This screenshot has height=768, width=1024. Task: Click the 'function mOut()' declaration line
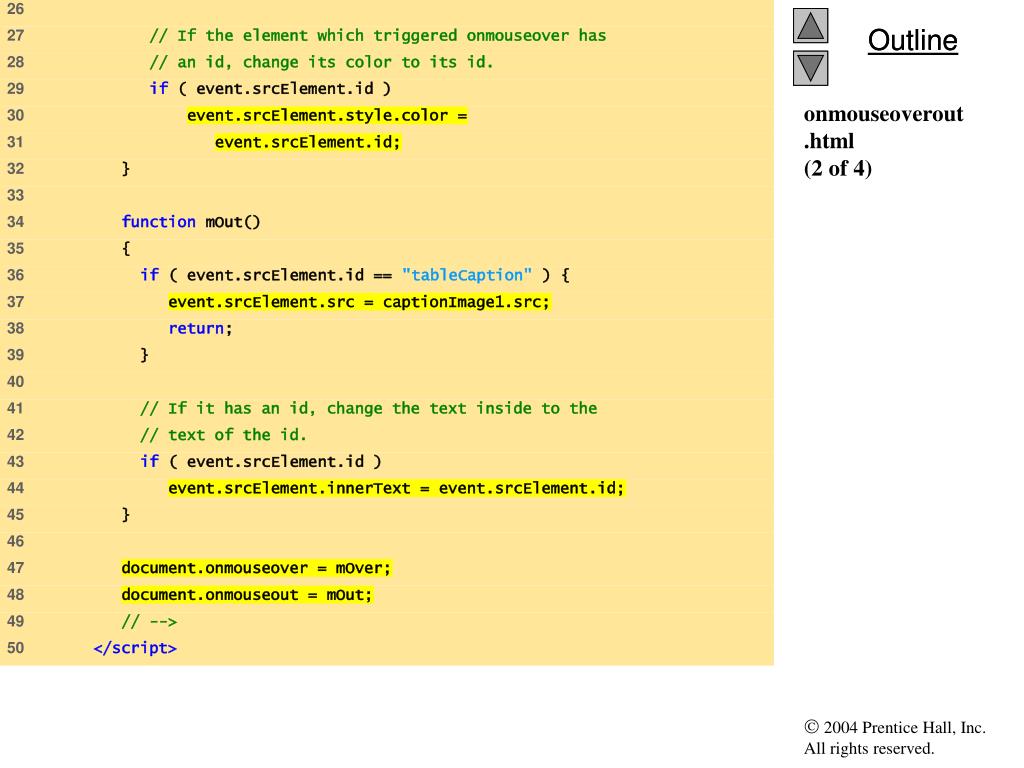pyautogui.click(x=191, y=222)
